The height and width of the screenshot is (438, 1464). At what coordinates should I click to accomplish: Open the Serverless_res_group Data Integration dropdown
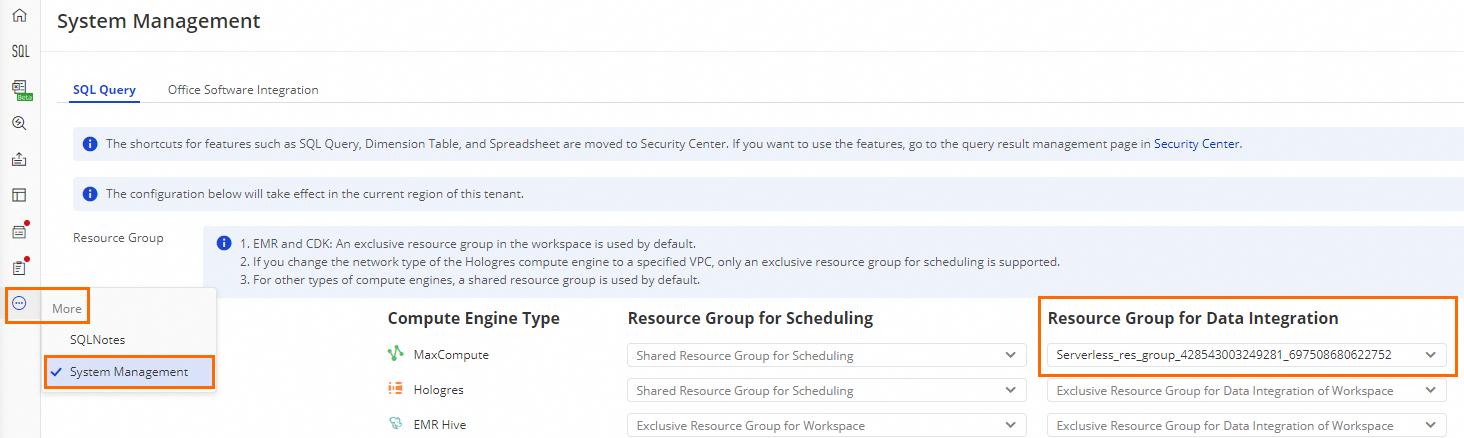coord(1246,355)
